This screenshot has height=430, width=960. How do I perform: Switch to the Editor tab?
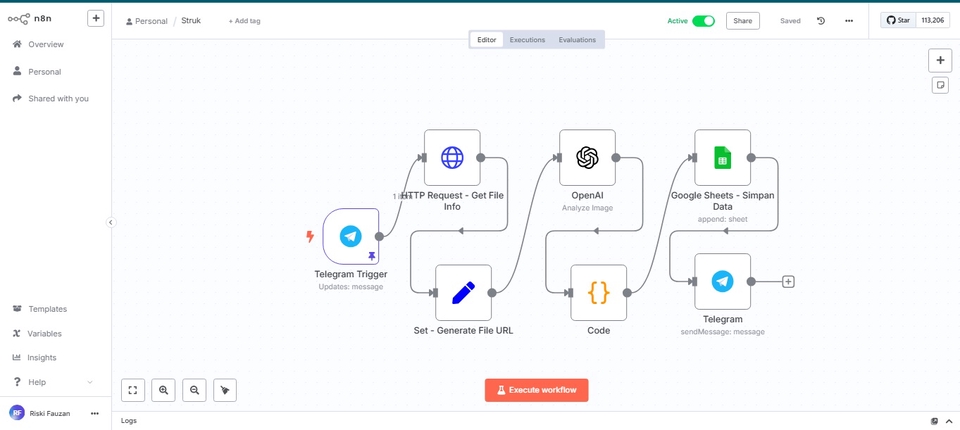click(487, 40)
